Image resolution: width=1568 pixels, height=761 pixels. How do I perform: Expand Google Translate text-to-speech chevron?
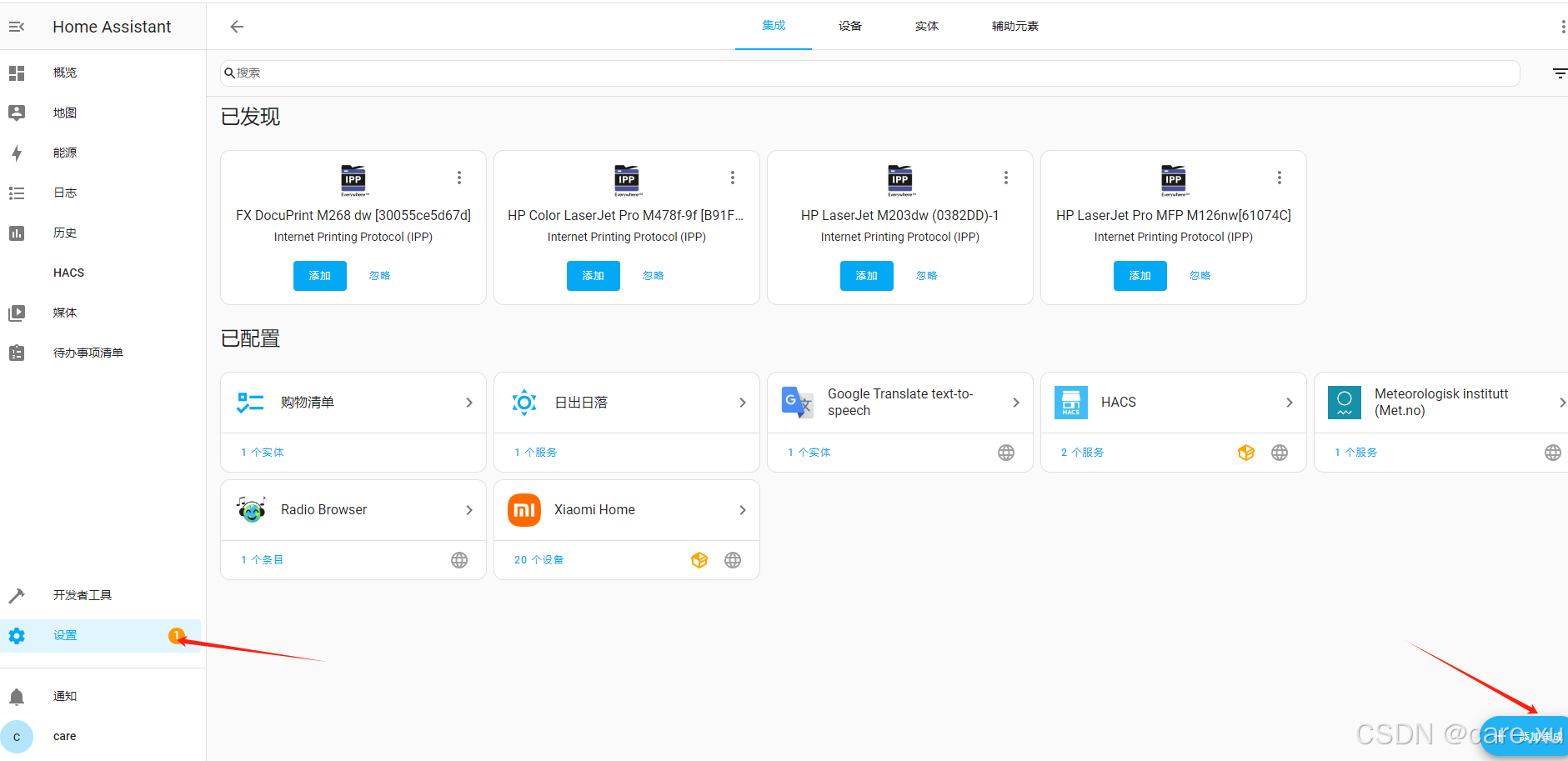pyautogui.click(x=1016, y=403)
